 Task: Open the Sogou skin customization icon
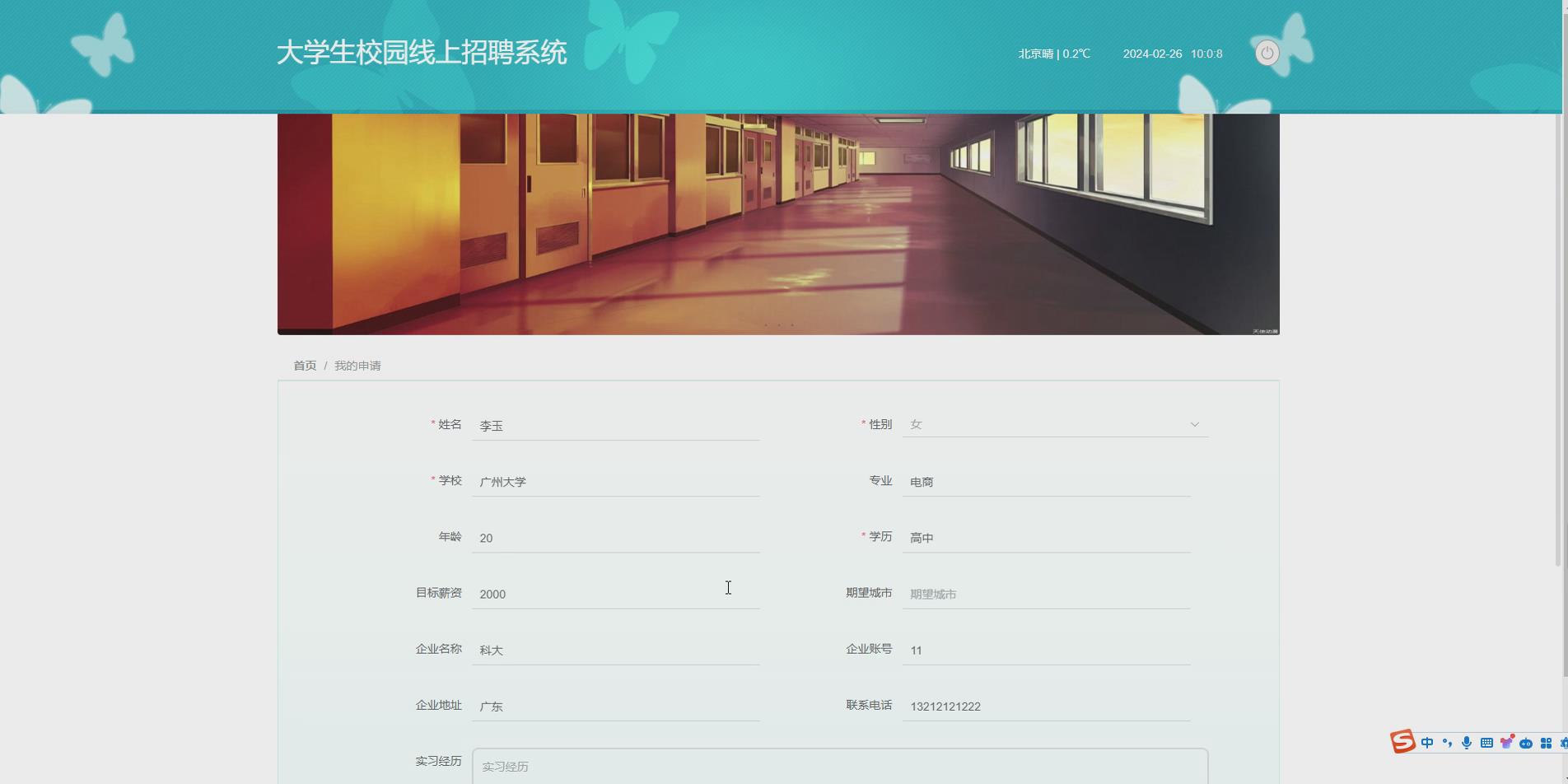coord(1507,742)
